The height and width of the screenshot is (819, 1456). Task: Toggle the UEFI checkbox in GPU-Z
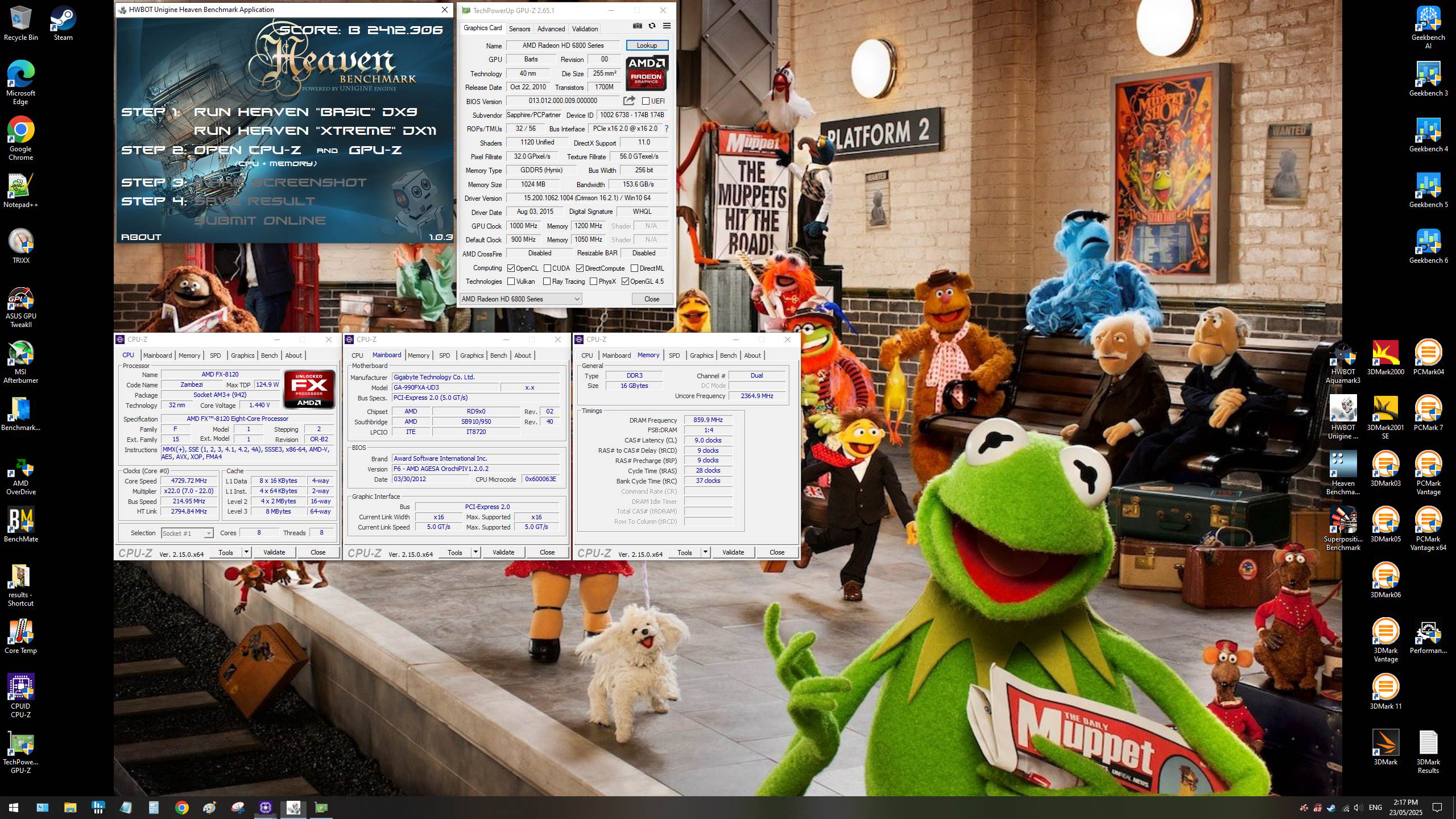tap(646, 101)
